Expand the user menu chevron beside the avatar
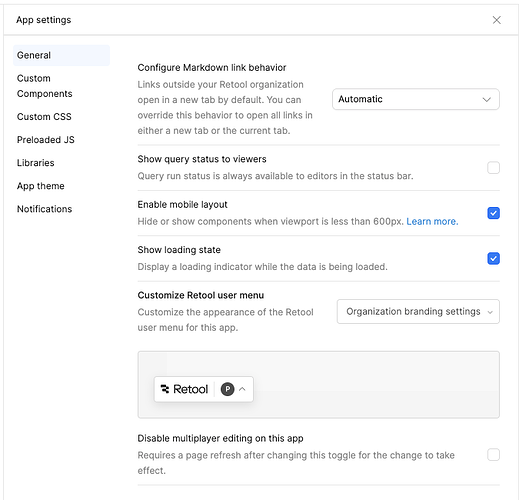Viewport: 519px width, 500px height. click(242, 389)
